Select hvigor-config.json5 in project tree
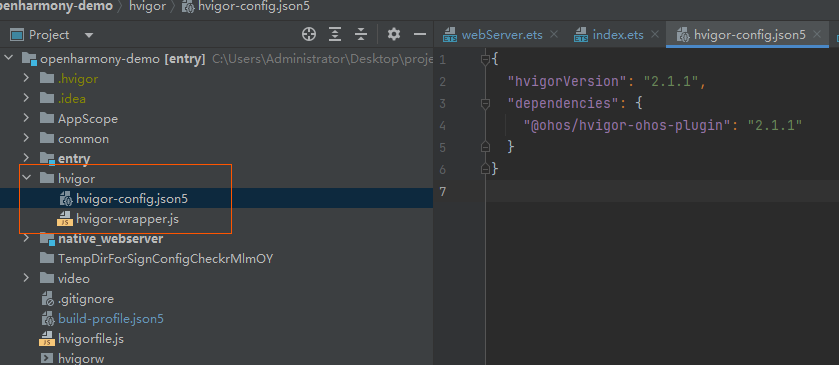Screen dimensions: 839x365 132,199
